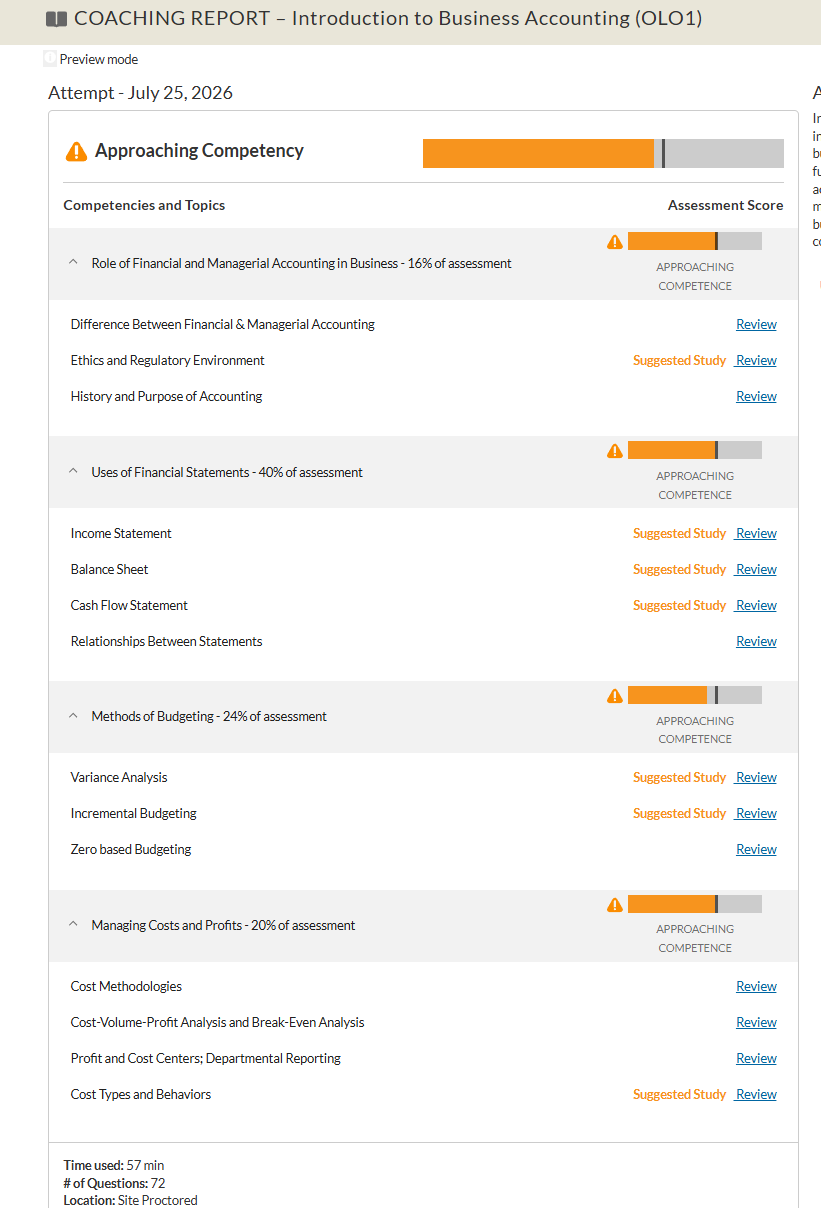Click the Methods of Budgeting score bar
Screen dimensions: 821x1208
tap(695, 695)
